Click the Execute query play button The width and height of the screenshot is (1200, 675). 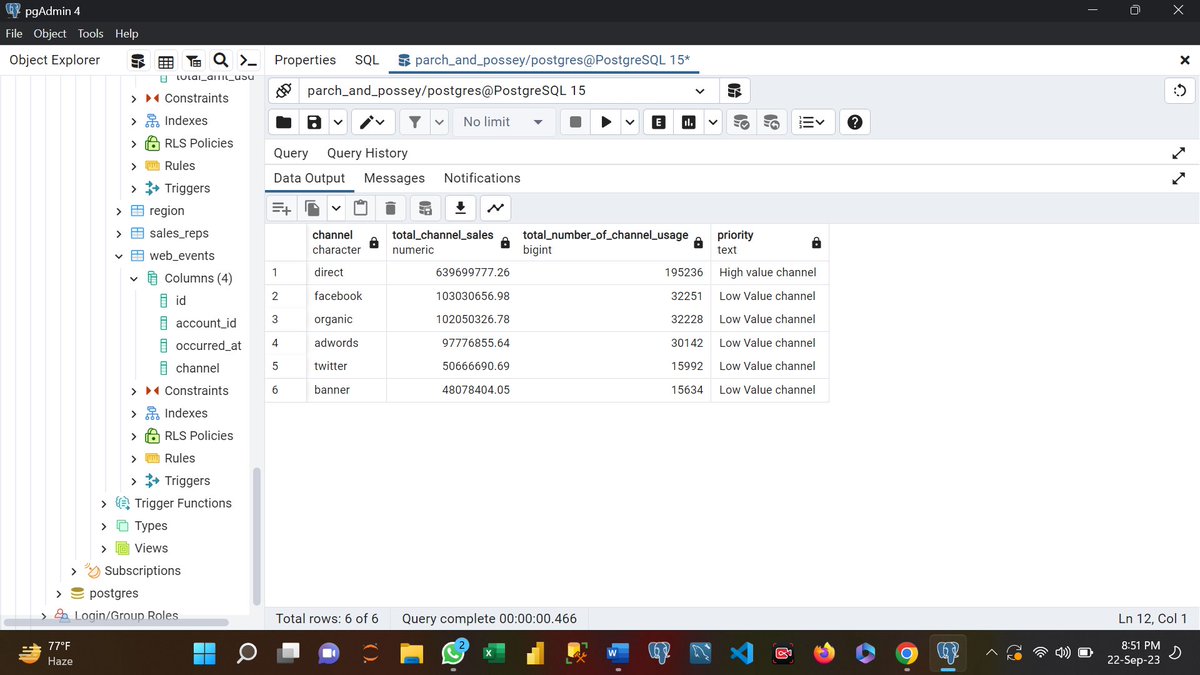pos(605,122)
